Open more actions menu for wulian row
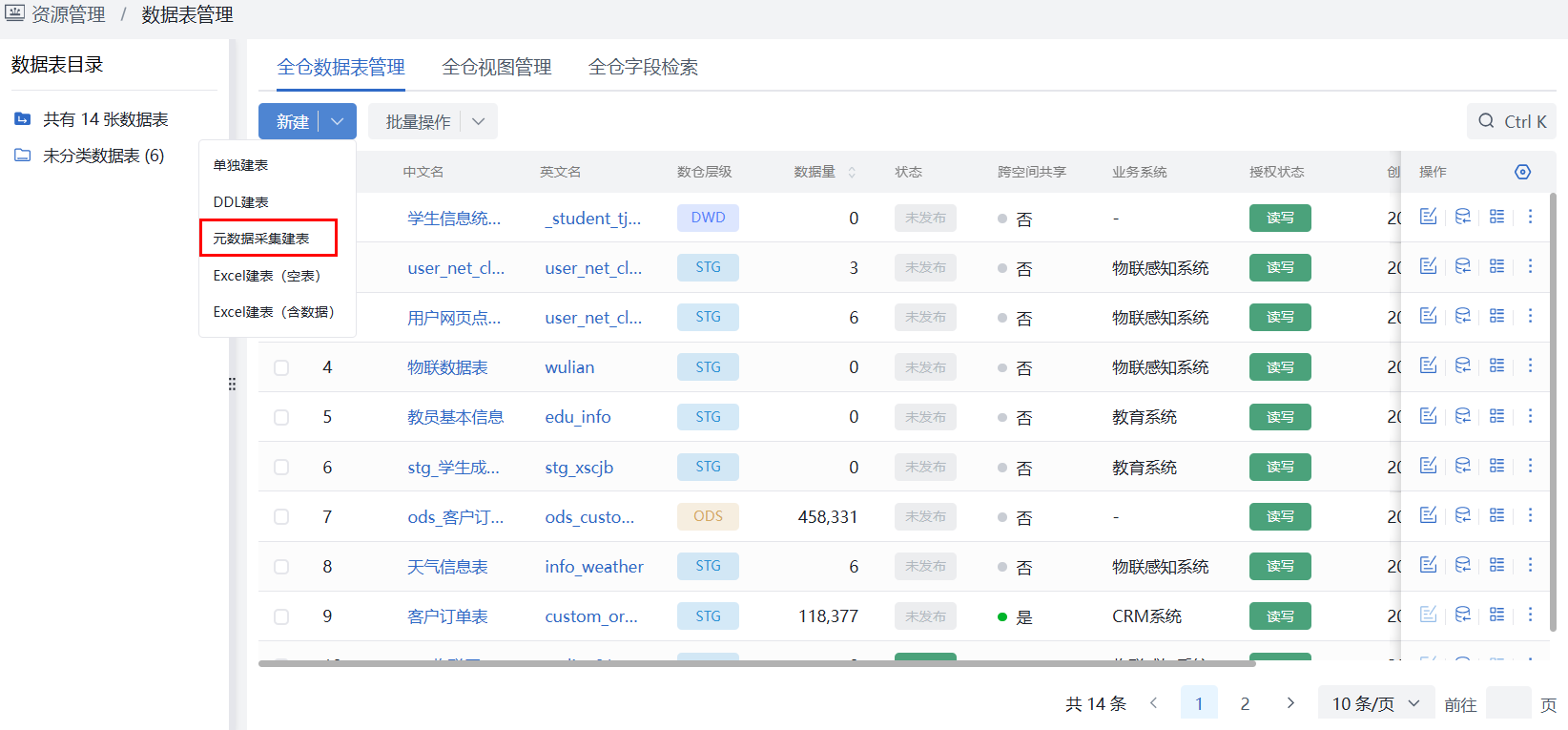This screenshot has width=1568, height=730. coord(1530,365)
